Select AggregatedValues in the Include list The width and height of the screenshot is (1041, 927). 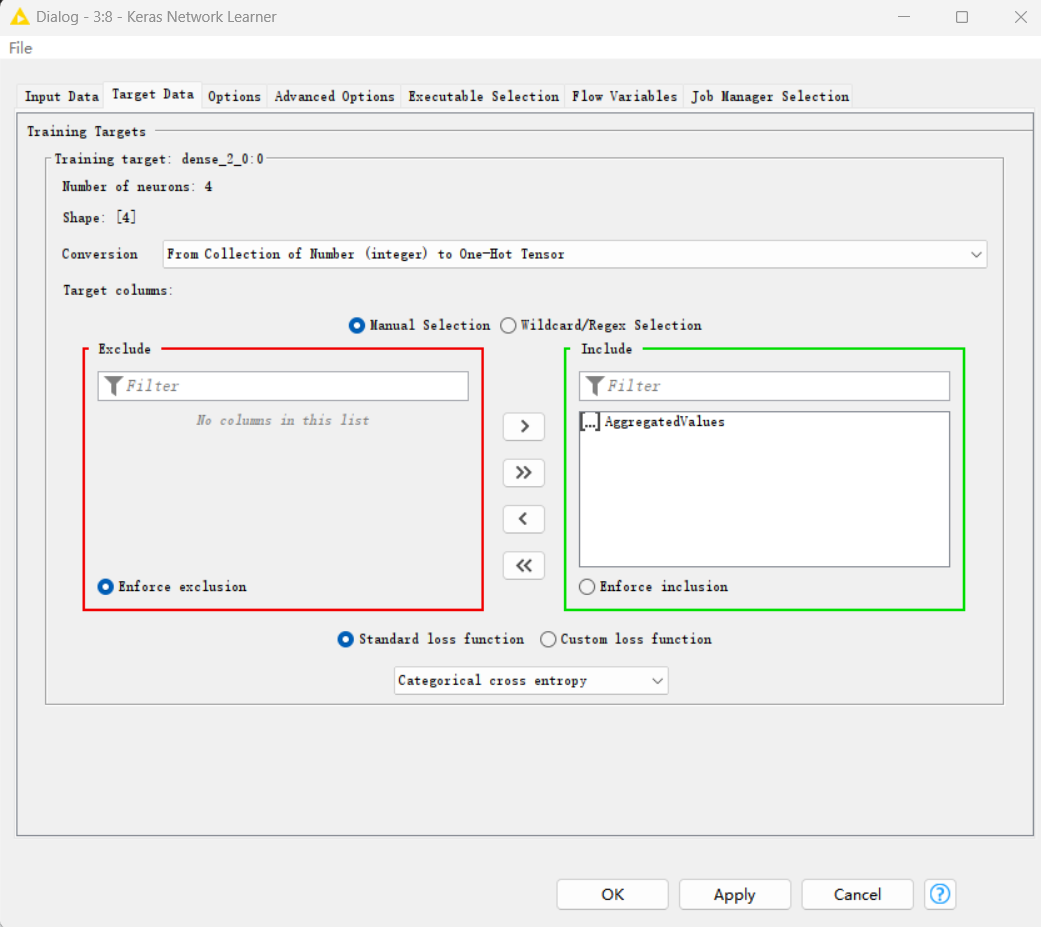click(x=665, y=422)
